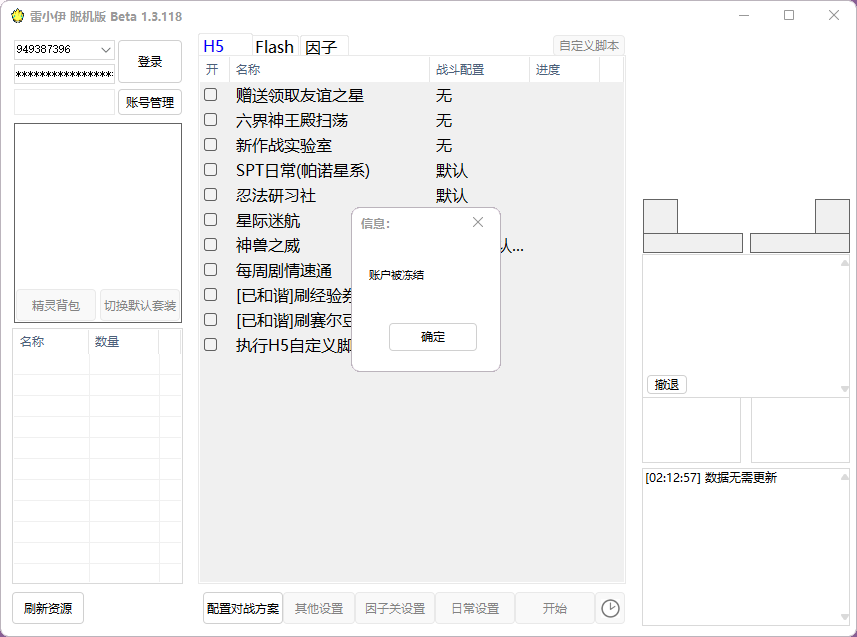Image resolution: width=857 pixels, height=637 pixels.
Task: Open 日常设置 button
Action: (x=475, y=608)
